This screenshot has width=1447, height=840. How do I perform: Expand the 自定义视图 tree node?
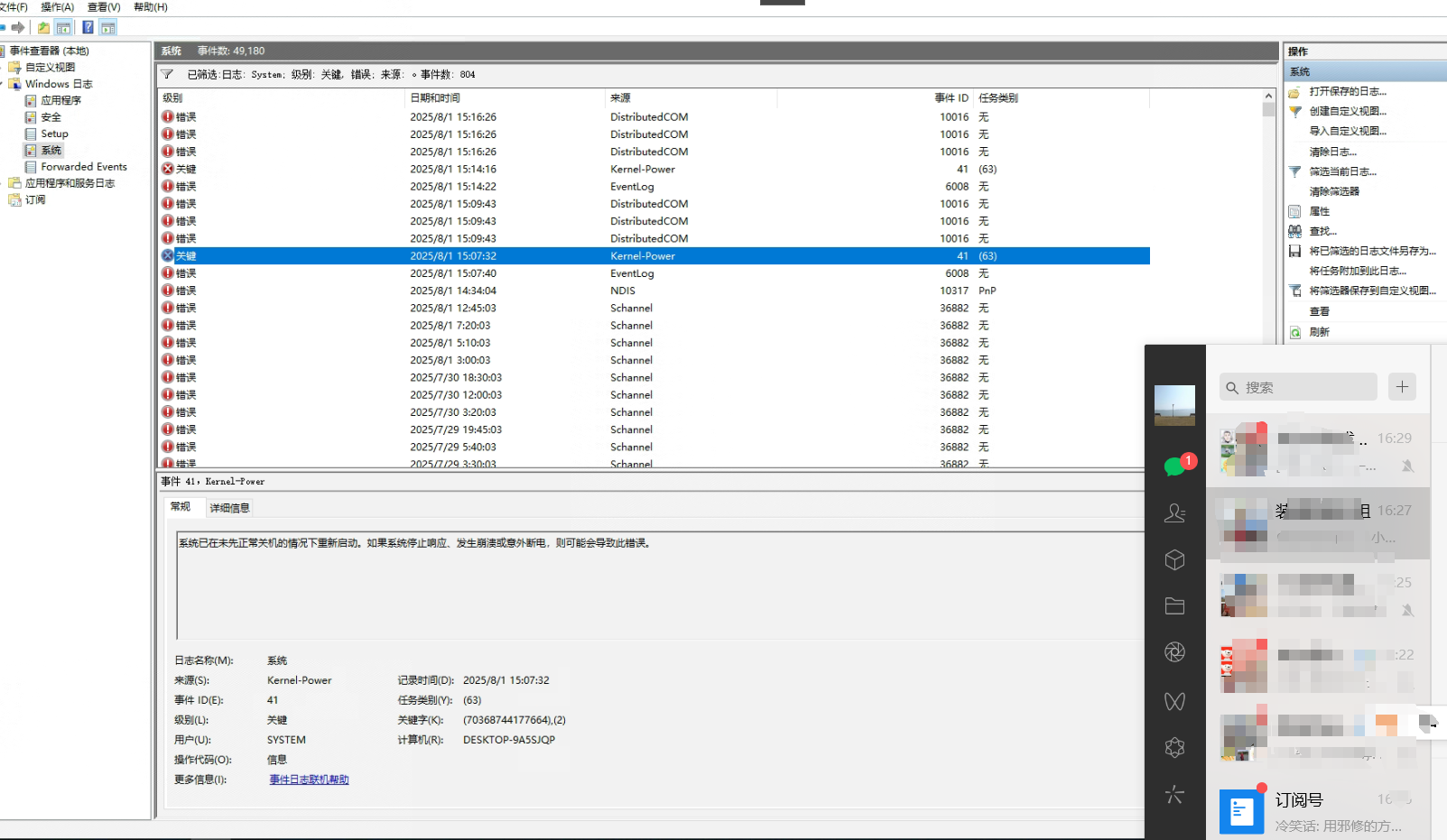3,68
